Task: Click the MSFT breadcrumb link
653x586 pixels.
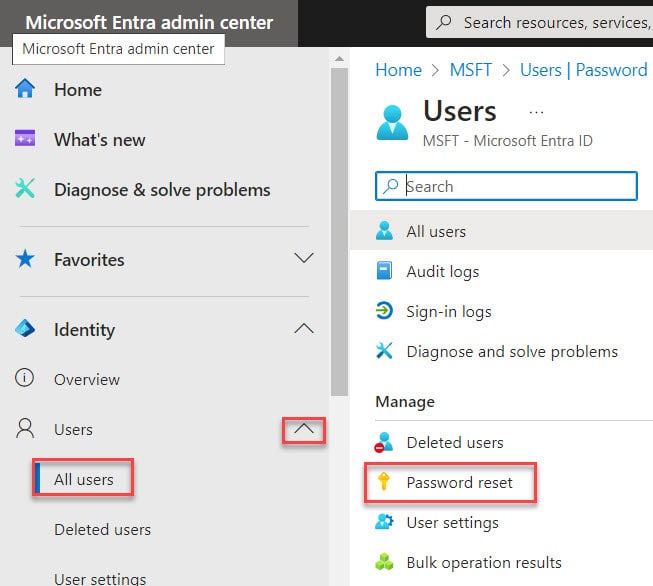Action: click(471, 70)
